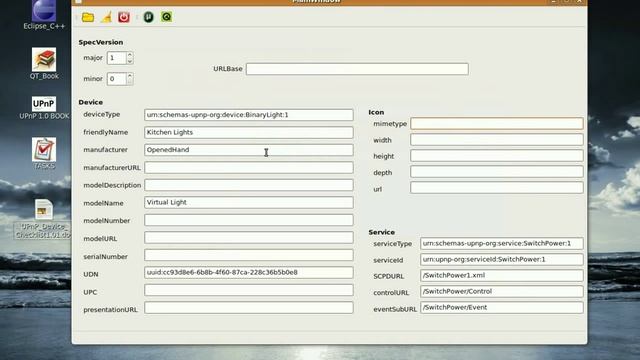Click the Icon width input field
The image size is (640, 360).
tap(497, 140)
